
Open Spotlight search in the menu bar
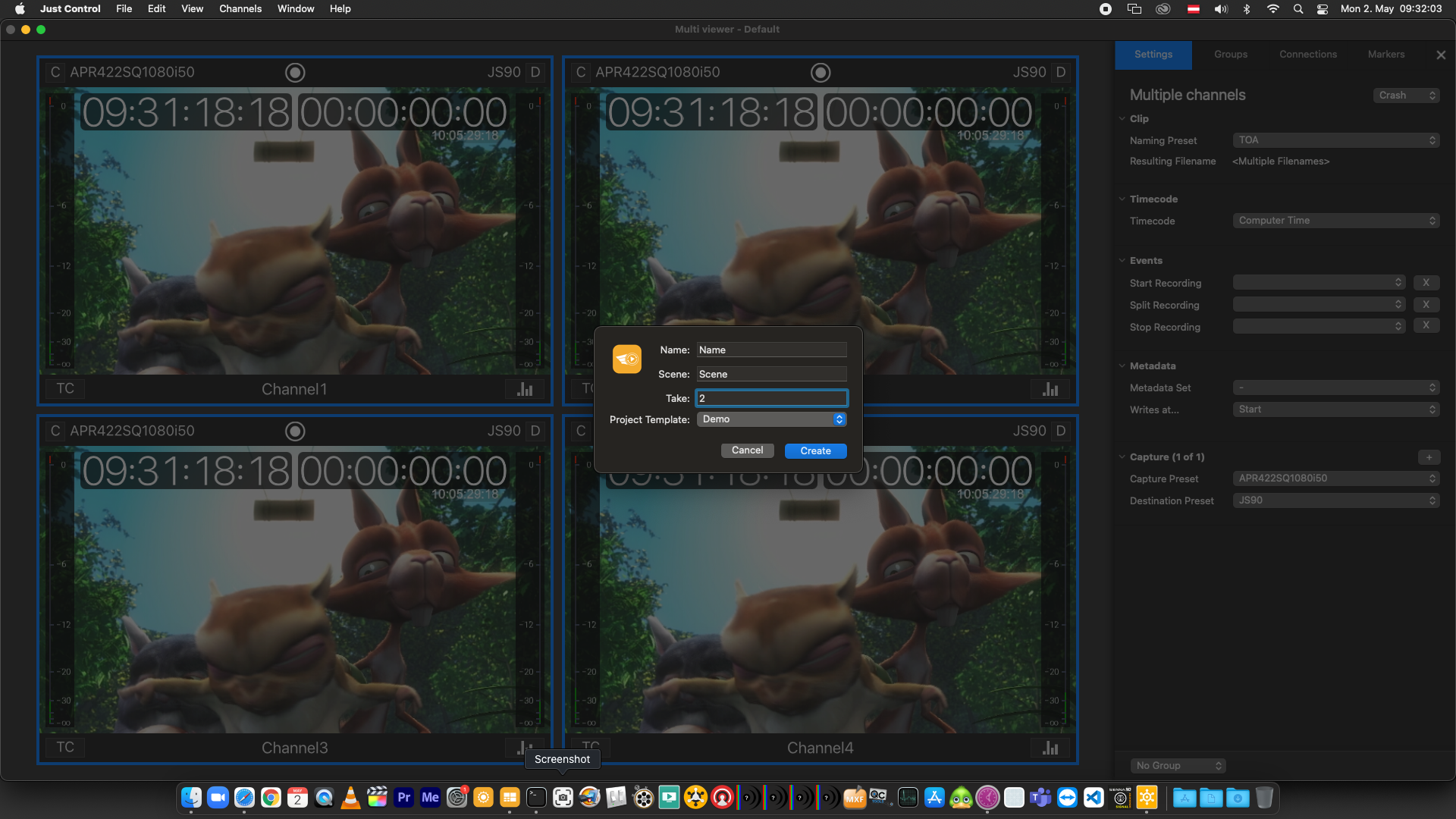[1298, 9]
